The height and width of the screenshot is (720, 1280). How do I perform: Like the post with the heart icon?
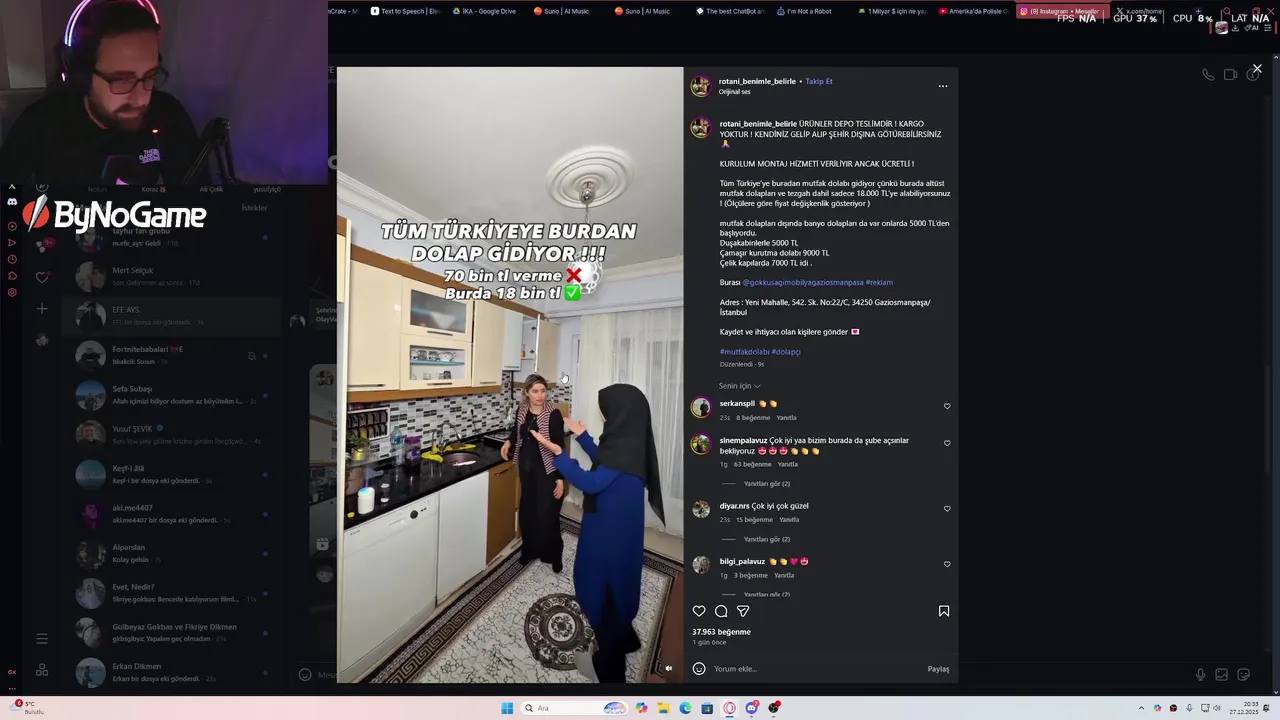(x=699, y=611)
